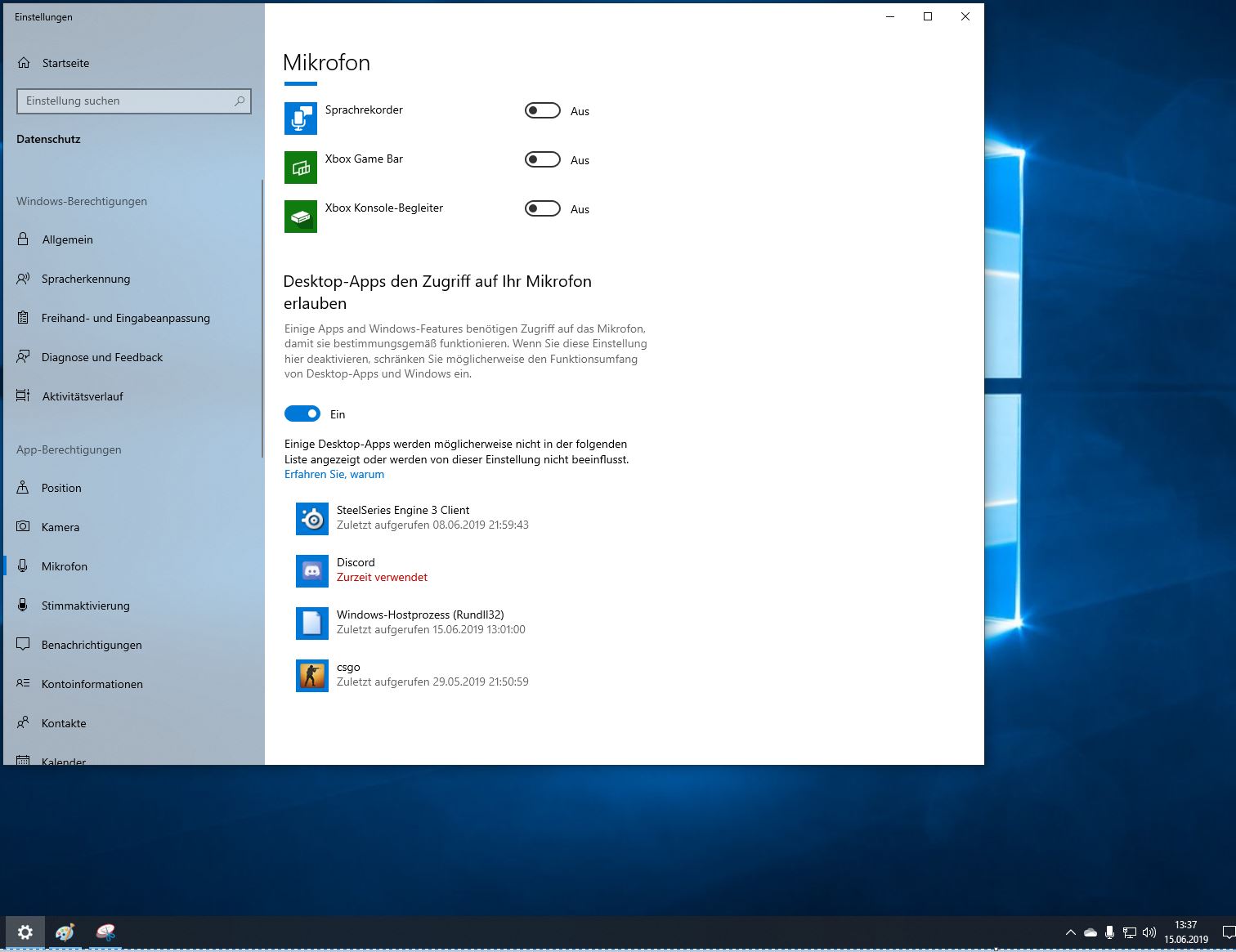This screenshot has height=952, width=1236.
Task: Click the lock icon beside Allgemein
Action: pyautogui.click(x=23, y=239)
